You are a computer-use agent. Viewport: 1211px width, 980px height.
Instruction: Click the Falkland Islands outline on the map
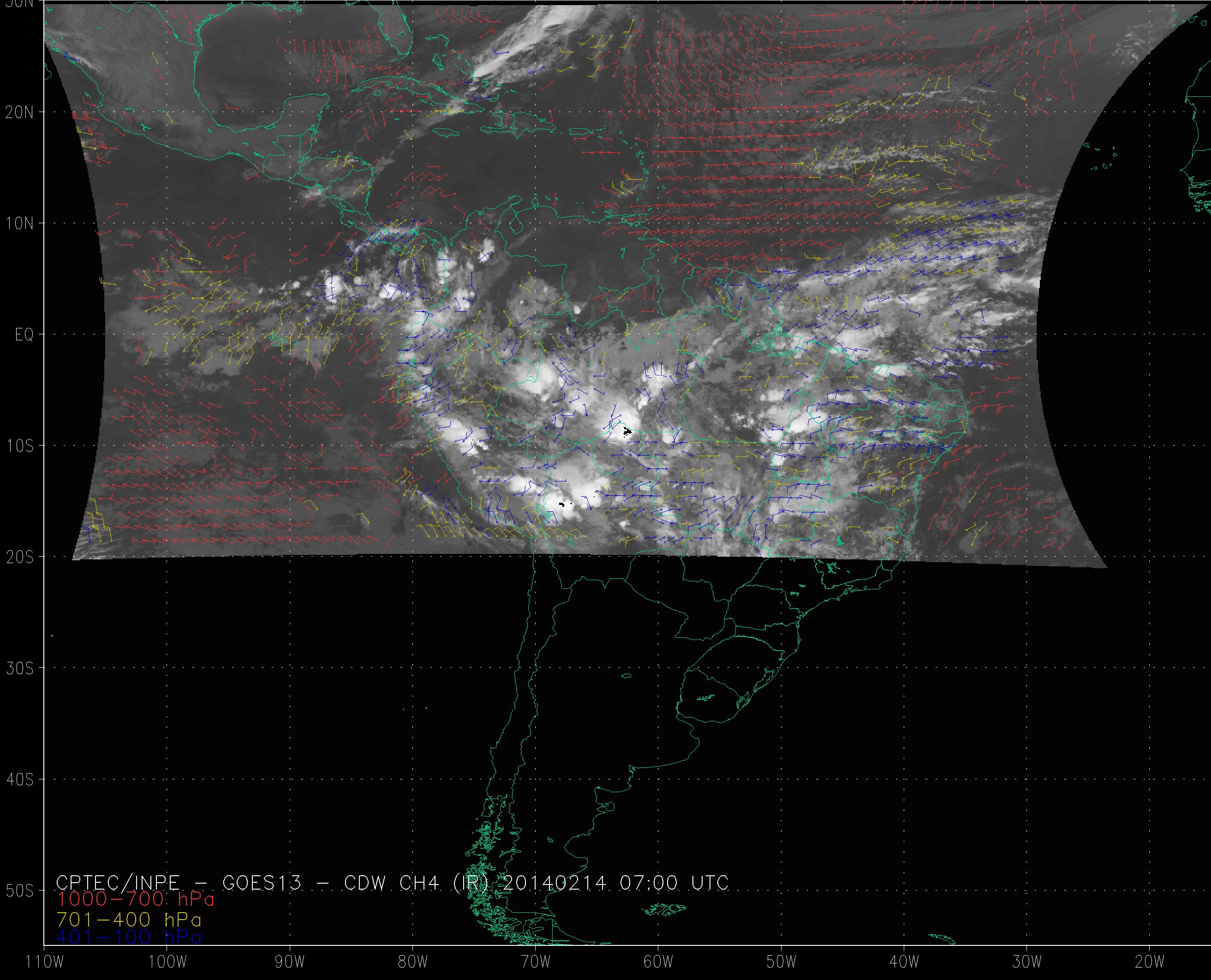click(665, 909)
